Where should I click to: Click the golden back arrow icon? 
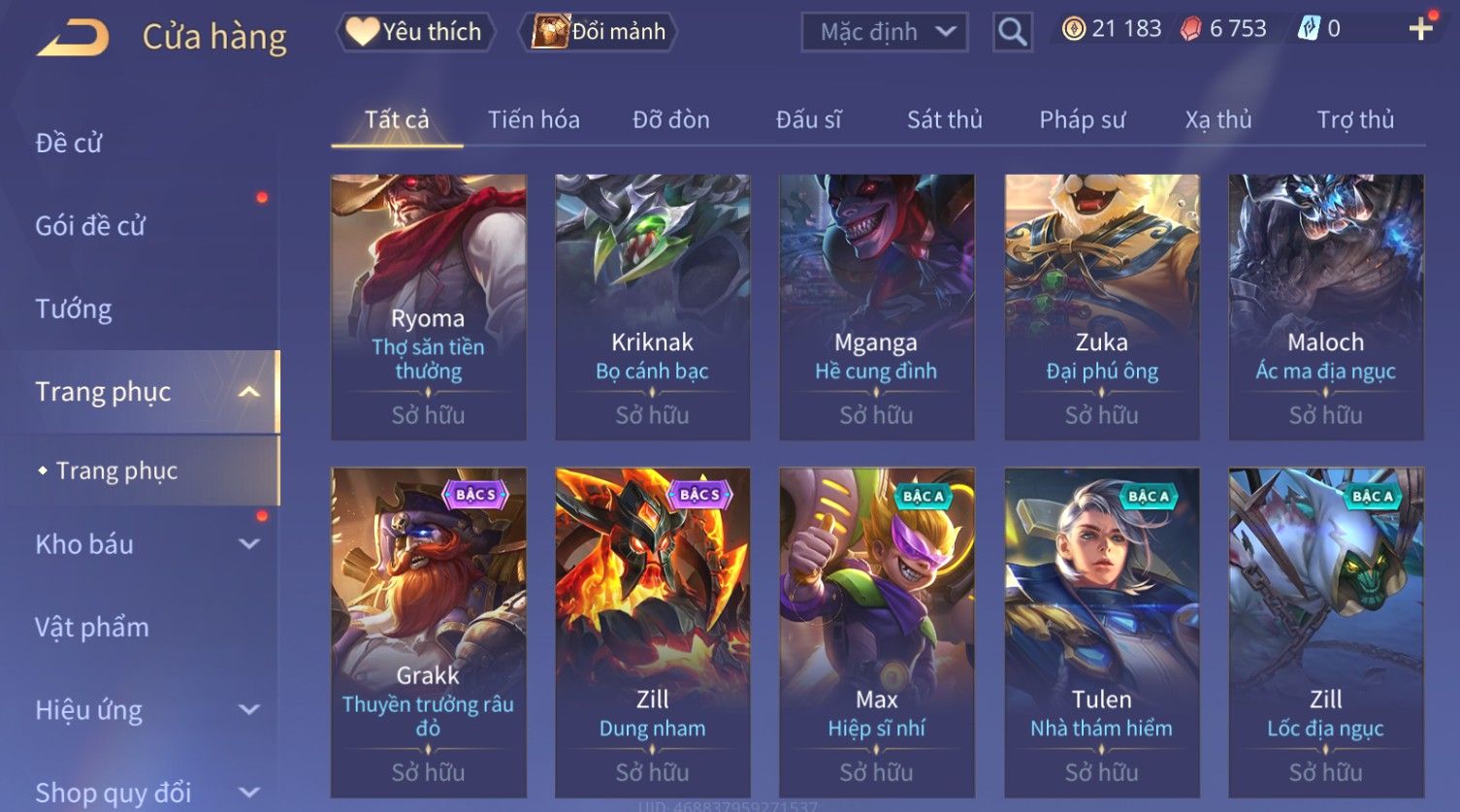click(x=73, y=37)
